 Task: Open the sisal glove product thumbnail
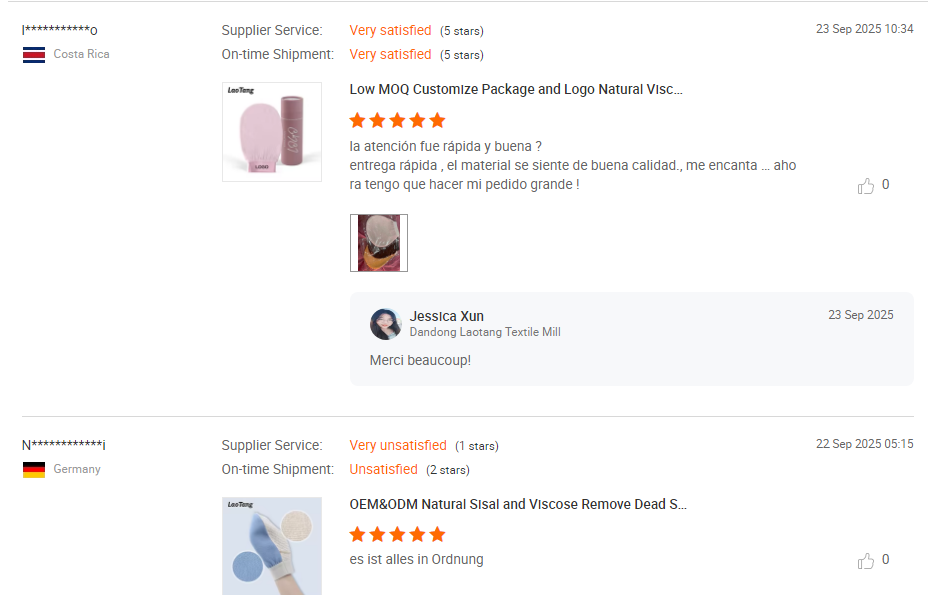(272, 545)
